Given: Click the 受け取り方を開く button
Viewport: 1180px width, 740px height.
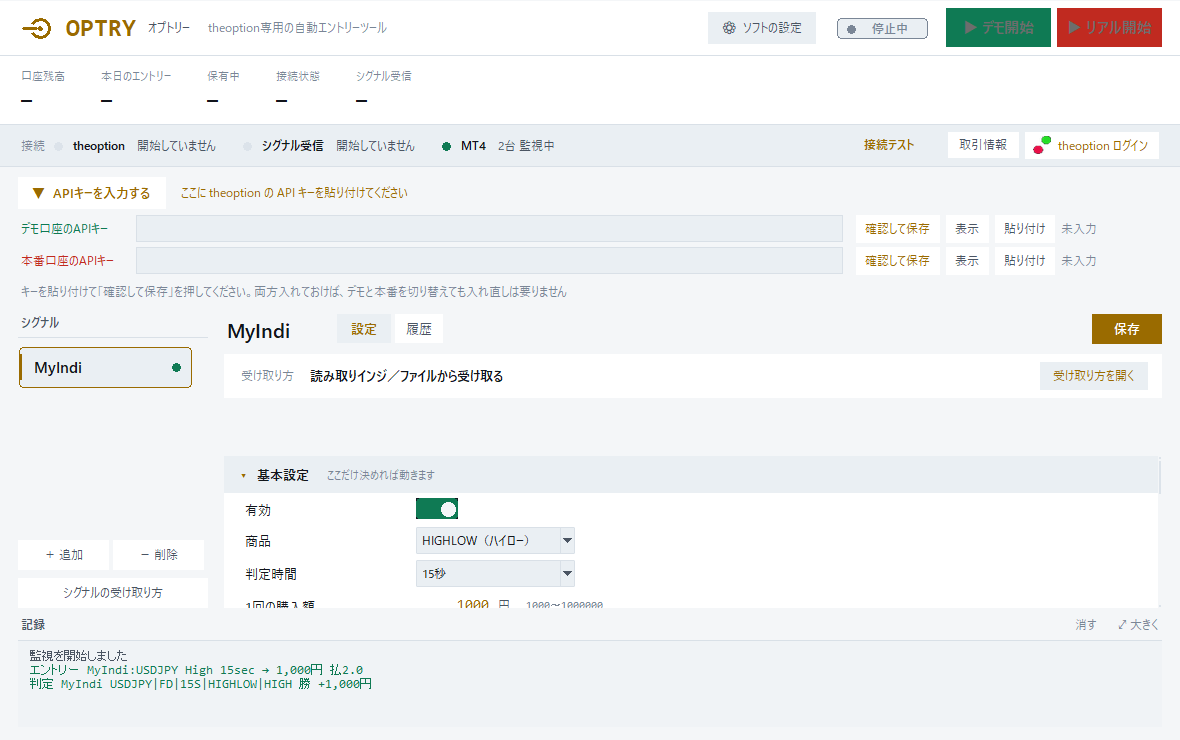Looking at the screenshot, I should tap(1093, 376).
